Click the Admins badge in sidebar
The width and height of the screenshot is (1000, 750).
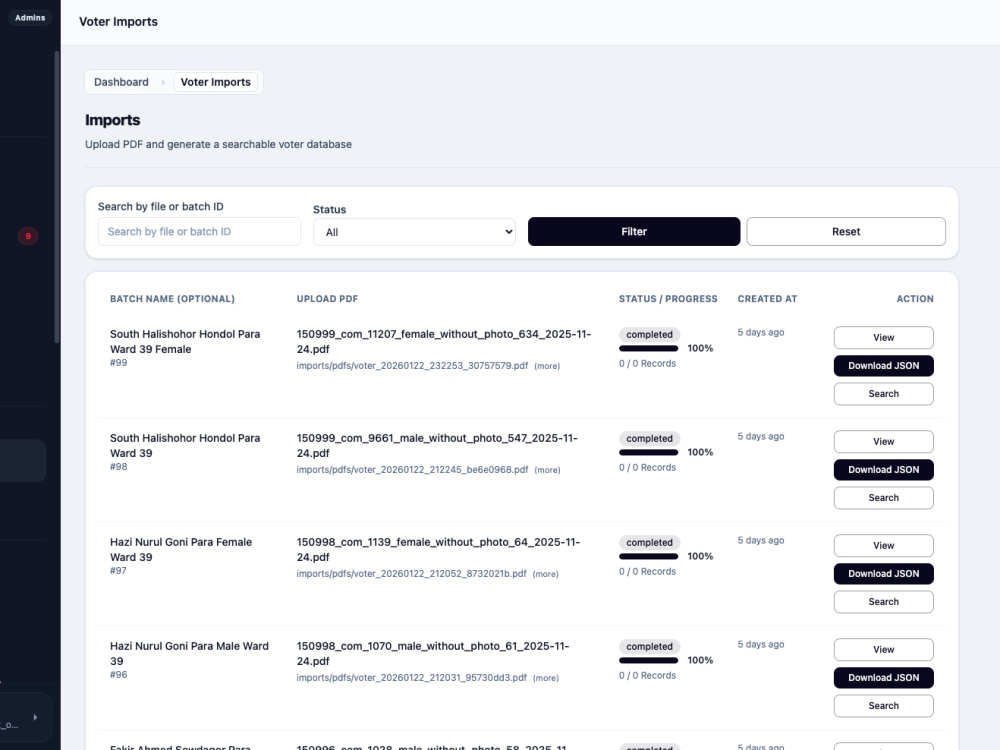tap(30, 18)
